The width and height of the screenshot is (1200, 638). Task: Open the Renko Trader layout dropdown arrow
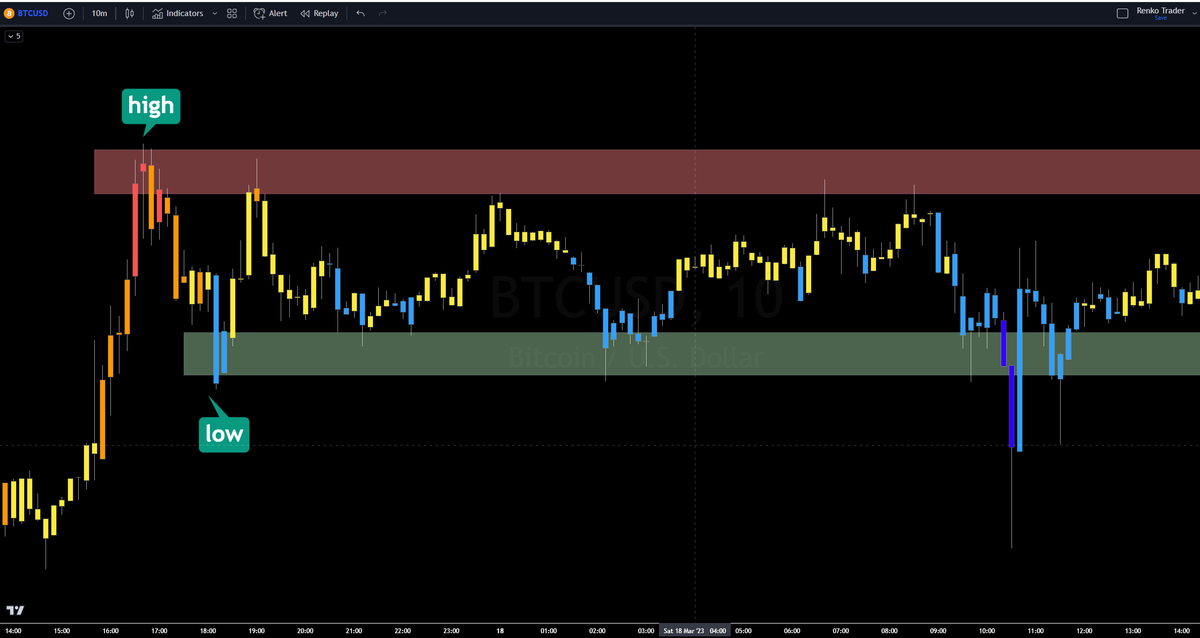click(1194, 13)
